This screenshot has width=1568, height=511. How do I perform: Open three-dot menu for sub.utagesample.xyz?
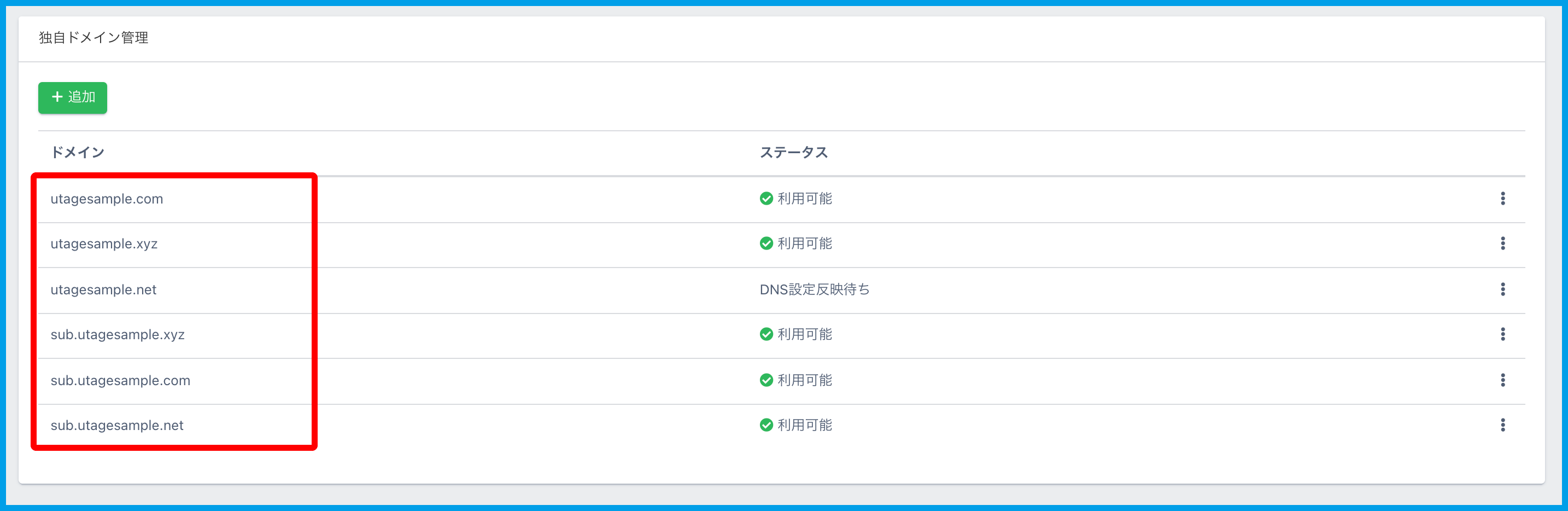click(x=1502, y=334)
